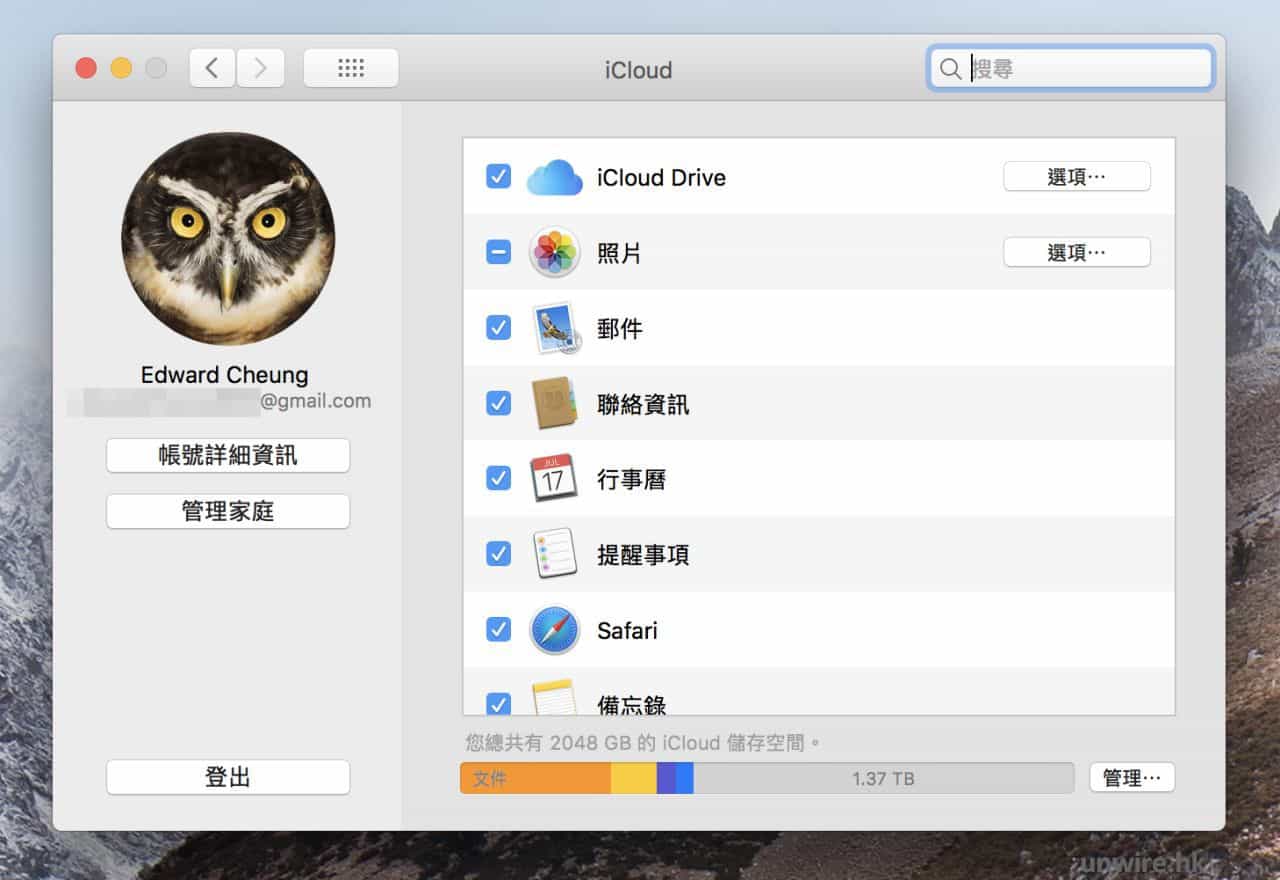
Task: Click the Calendar icon showing 17
Action: [554, 479]
